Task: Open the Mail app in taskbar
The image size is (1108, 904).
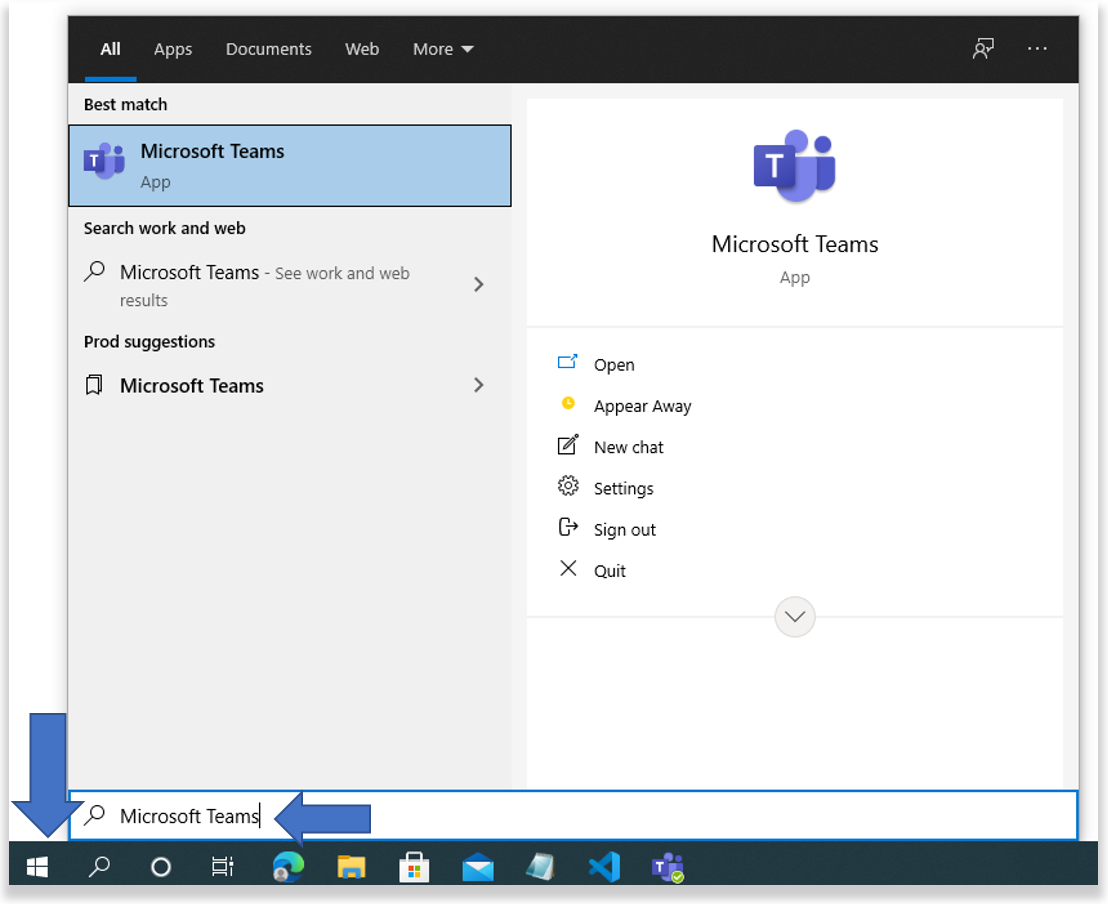Action: click(478, 867)
